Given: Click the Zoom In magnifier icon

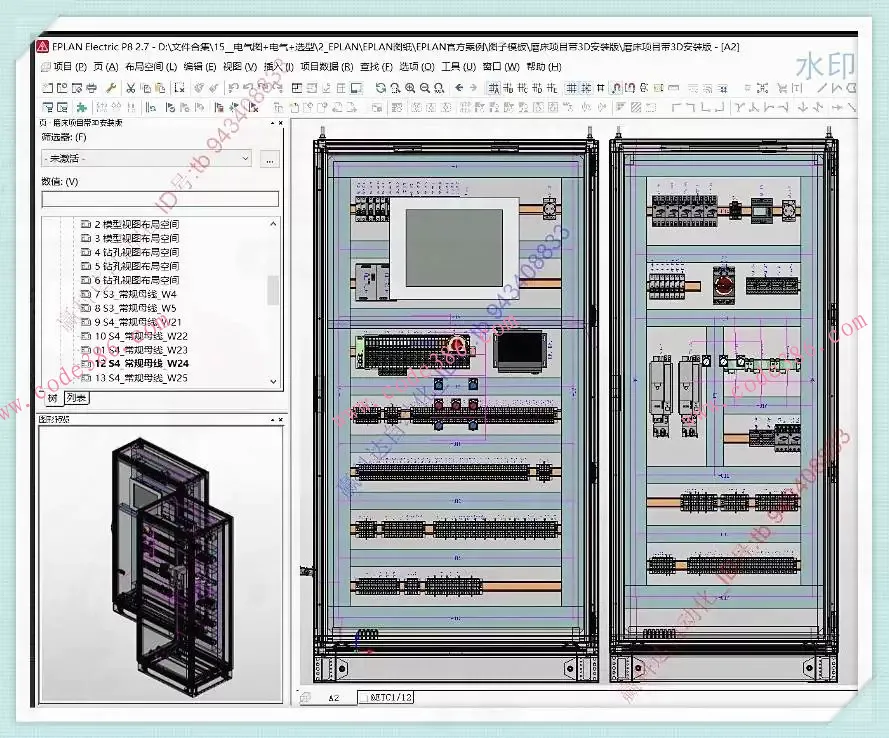Looking at the screenshot, I should [410, 88].
